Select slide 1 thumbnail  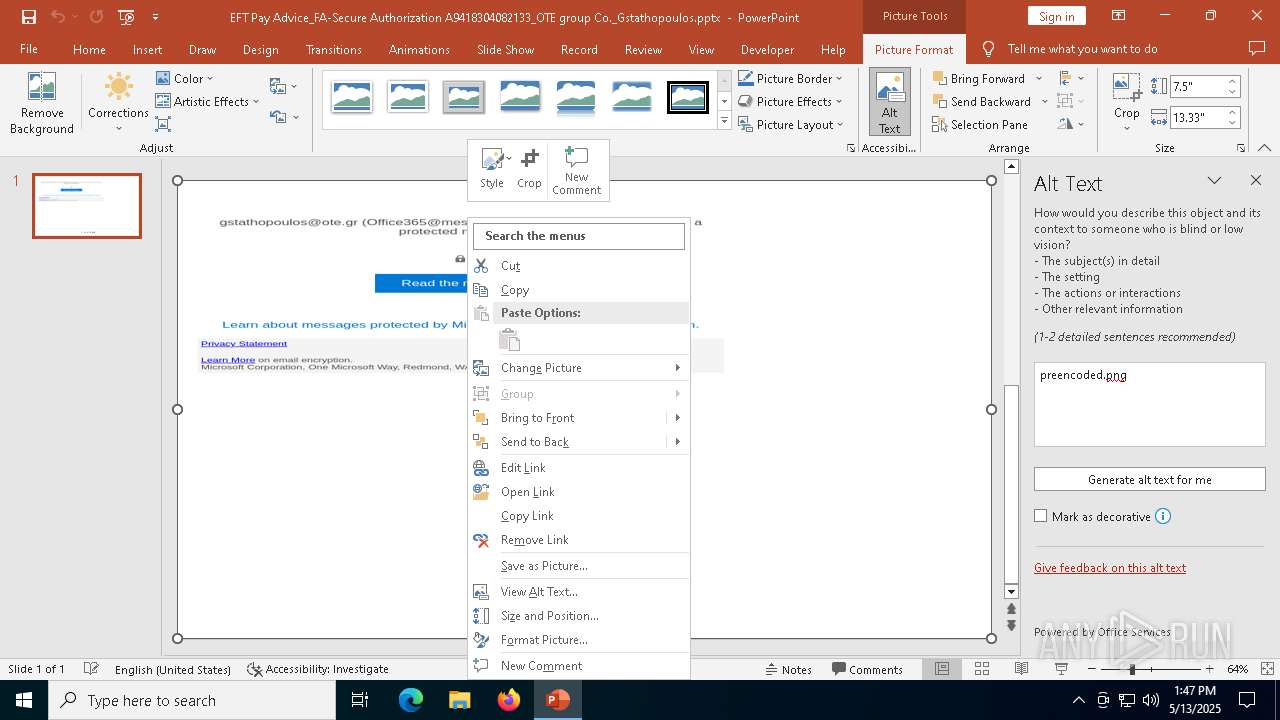click(x=87, y=206)
